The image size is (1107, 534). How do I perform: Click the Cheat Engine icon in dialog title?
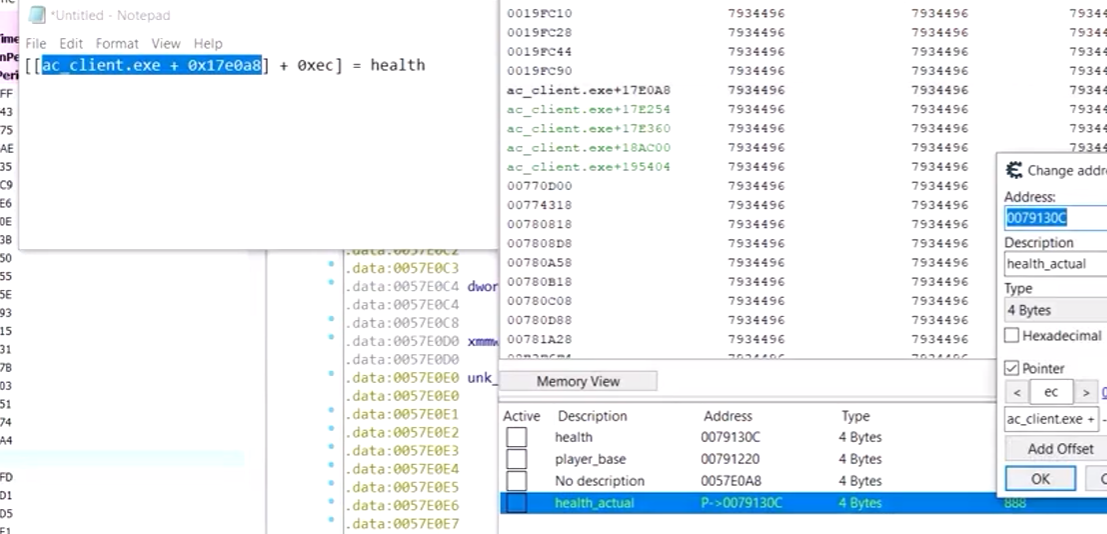click(1014, 170)
